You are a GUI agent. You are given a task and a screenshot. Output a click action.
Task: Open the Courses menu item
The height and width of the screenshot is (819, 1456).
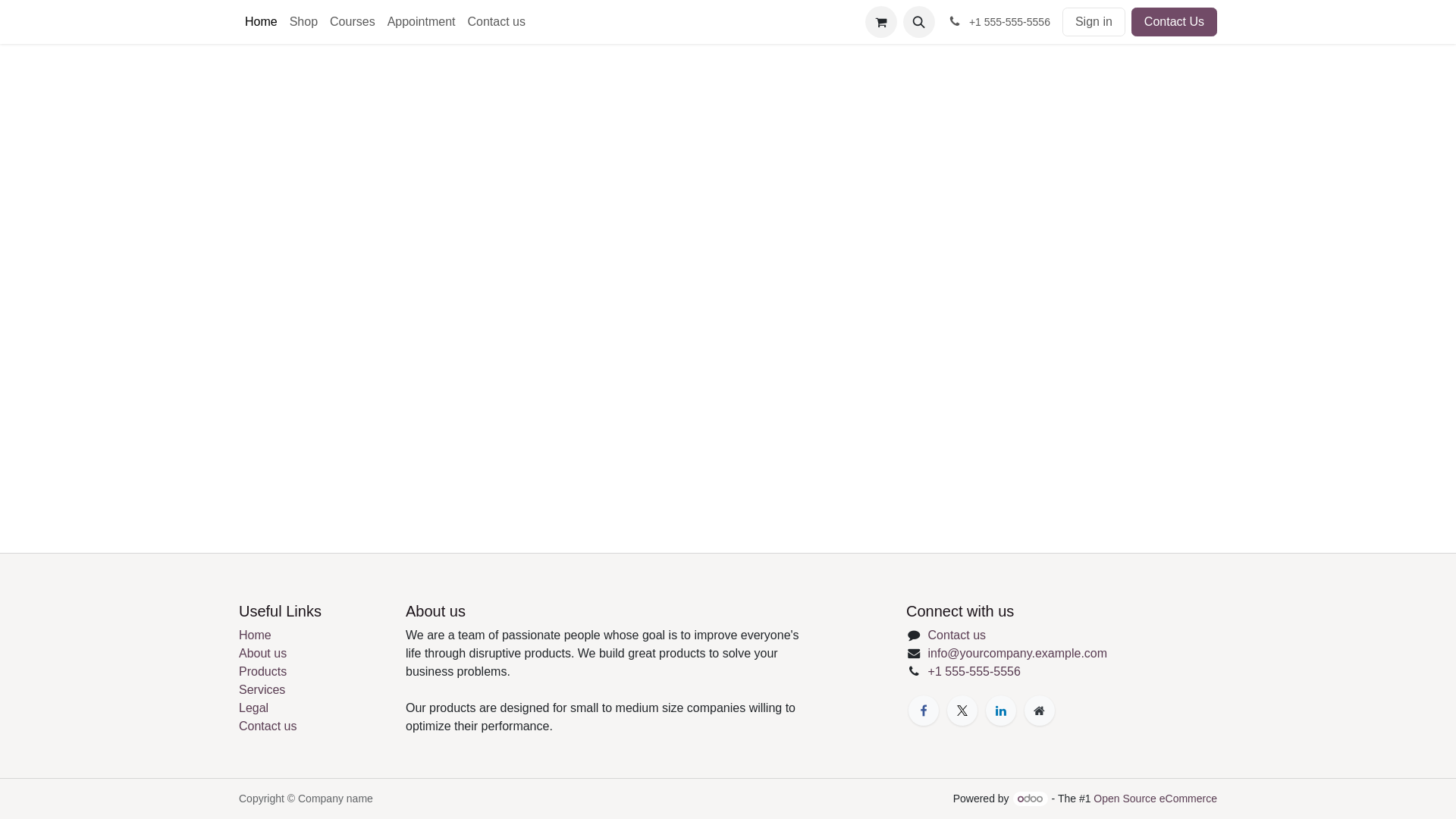click(353, 22)
